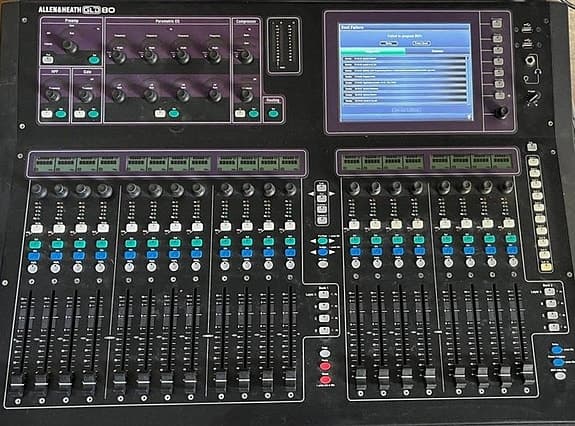This screenshot has width=575, height=426.
Task: Tap the green key in the Preamp section
Action: (94, 60)
